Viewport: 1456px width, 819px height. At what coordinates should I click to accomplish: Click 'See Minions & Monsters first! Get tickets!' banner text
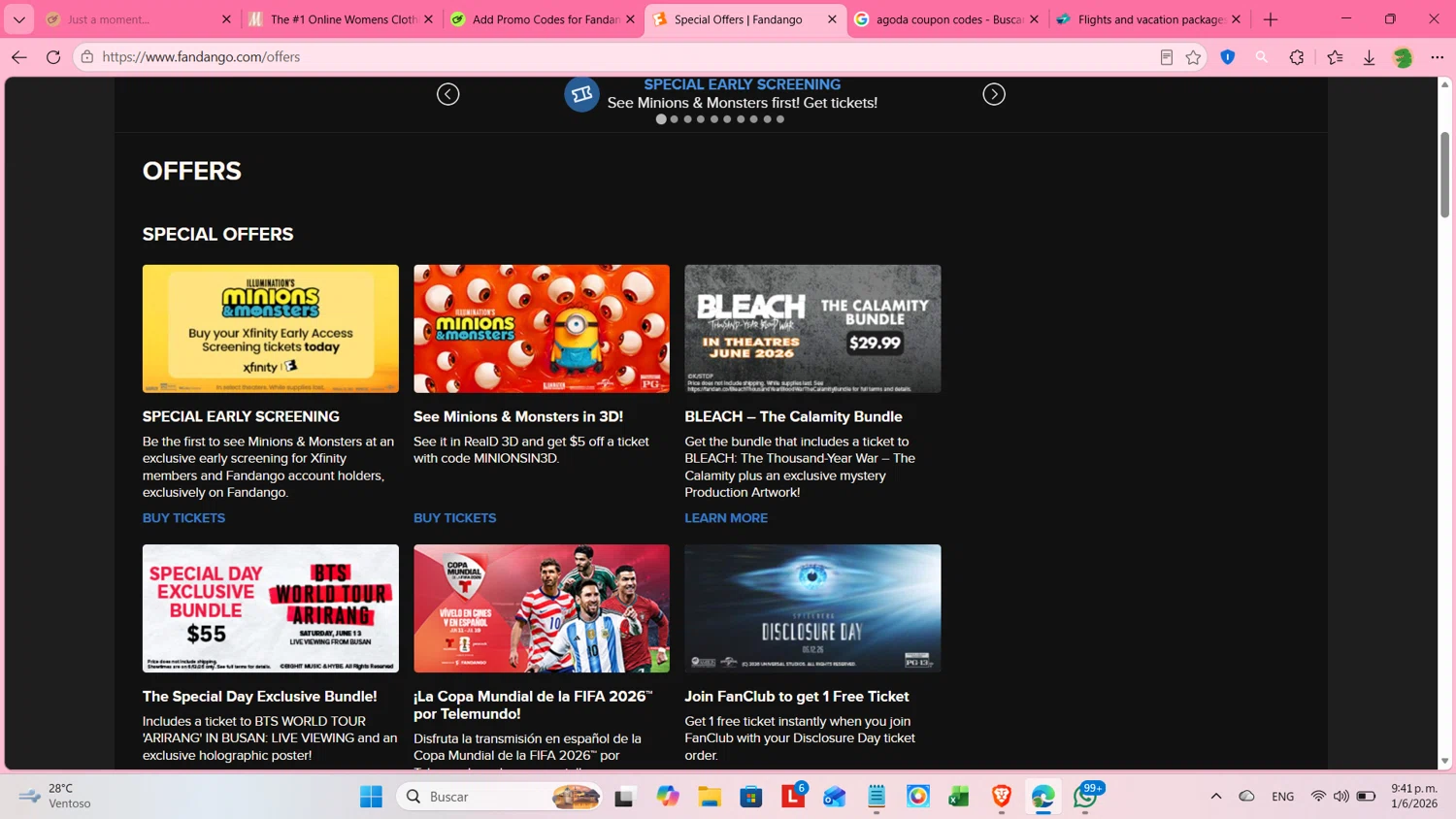click(743, 103)
